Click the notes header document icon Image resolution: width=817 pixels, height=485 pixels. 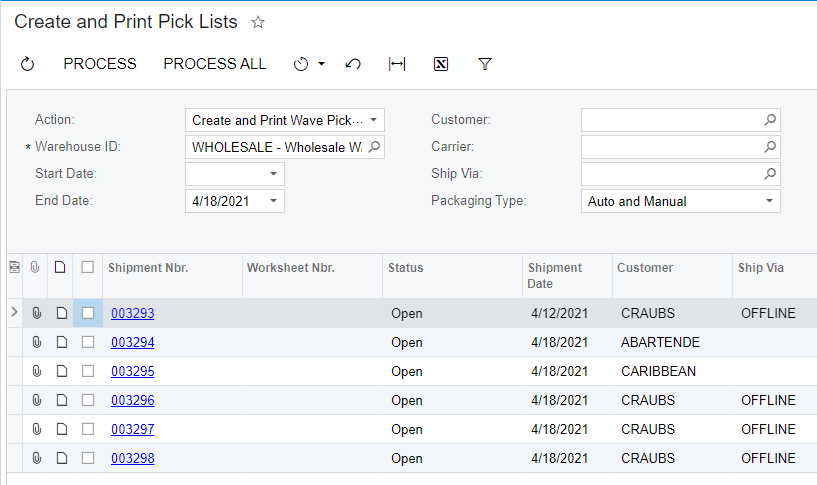pos(60,267)
